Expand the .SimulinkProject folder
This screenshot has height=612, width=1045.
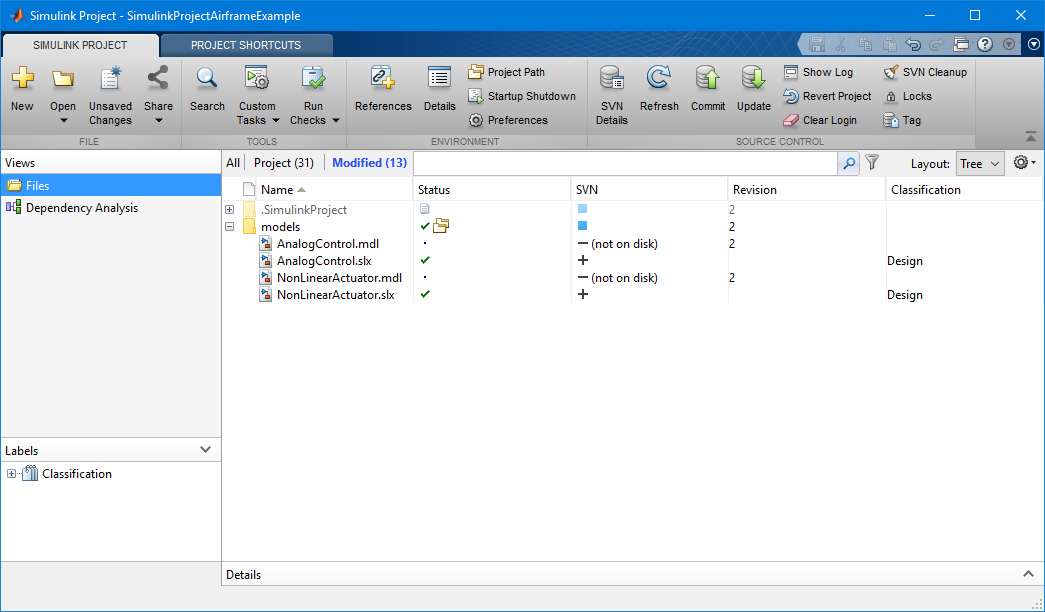pos(230,209)
